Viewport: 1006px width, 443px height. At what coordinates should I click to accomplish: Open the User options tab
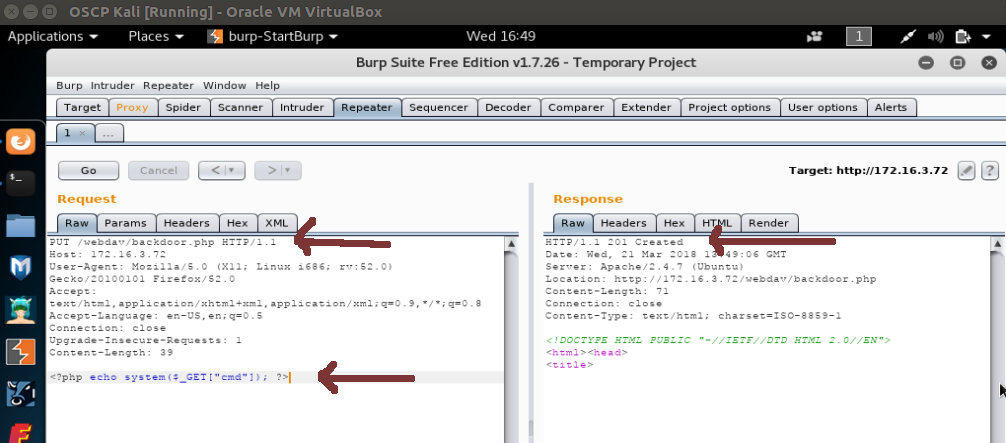(823, 107)
